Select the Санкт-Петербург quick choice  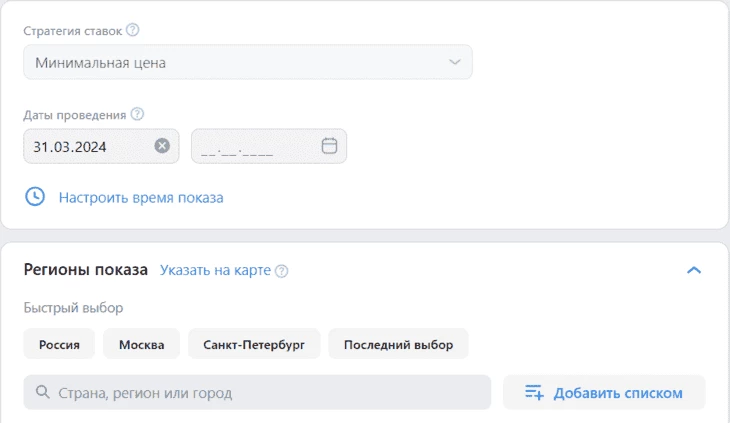point(254,344)
